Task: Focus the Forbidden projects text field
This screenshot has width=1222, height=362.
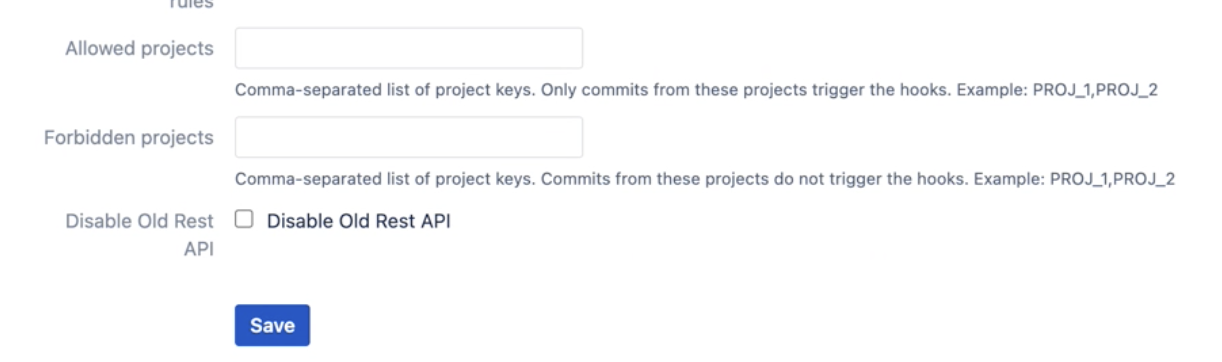Action: (408, 137)
